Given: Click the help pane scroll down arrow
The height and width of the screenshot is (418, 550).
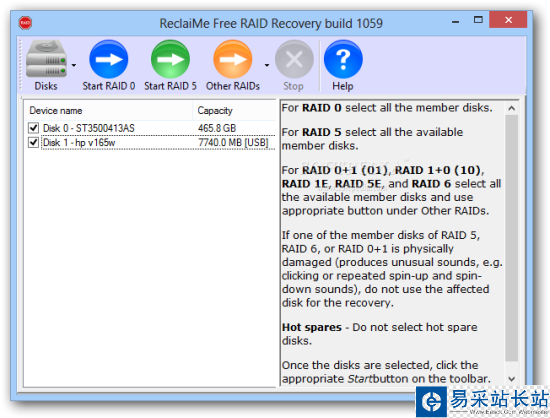Looking at the screenshot, I should click(511, 379).
